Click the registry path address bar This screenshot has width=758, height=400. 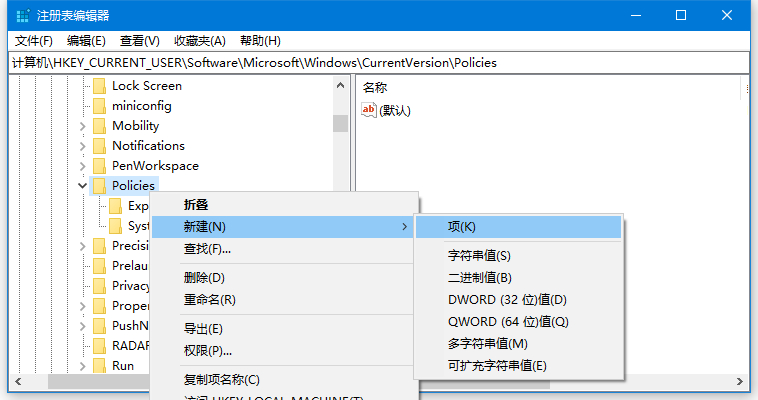[379, 63]
